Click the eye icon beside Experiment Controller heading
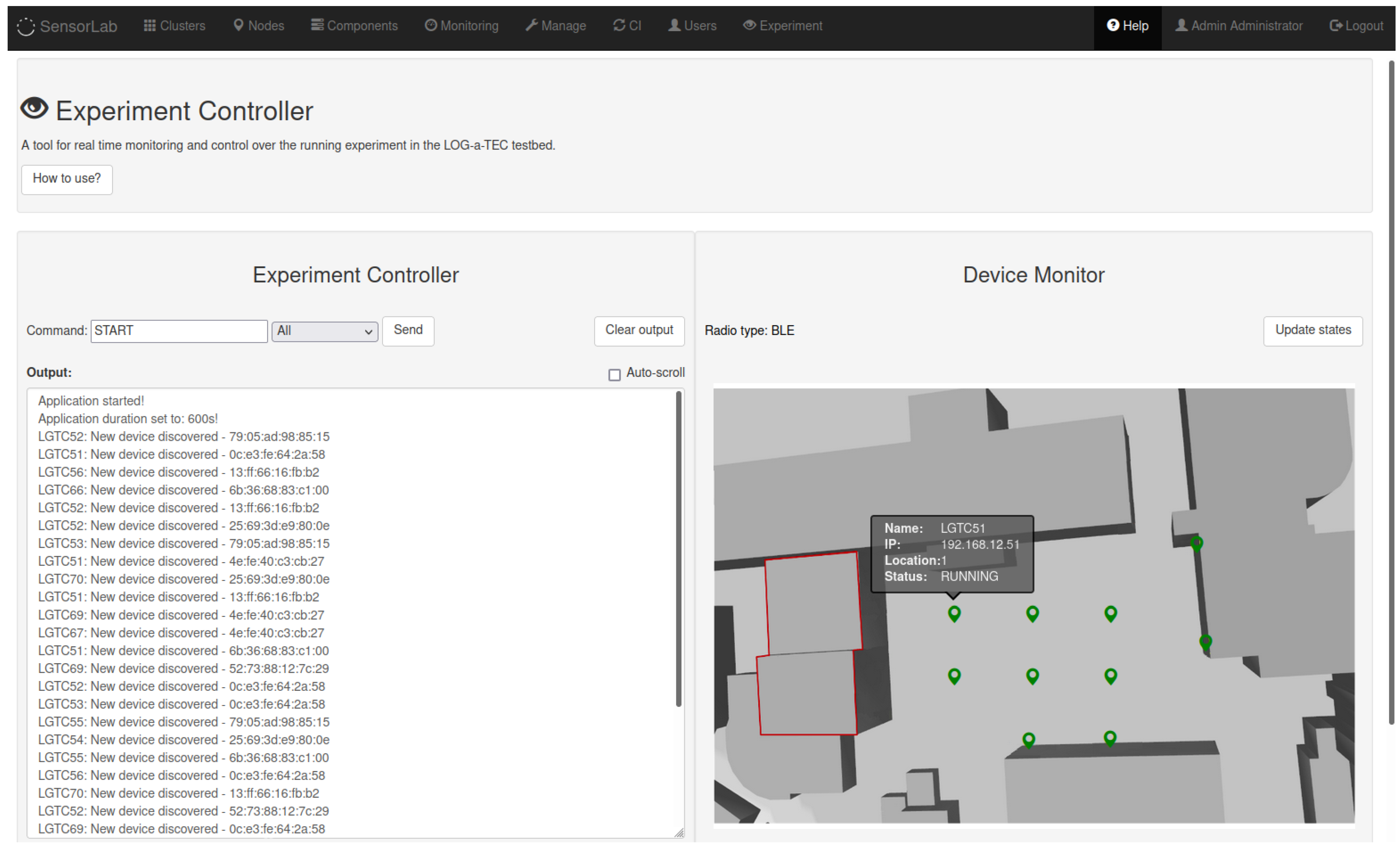 [35, 108]
